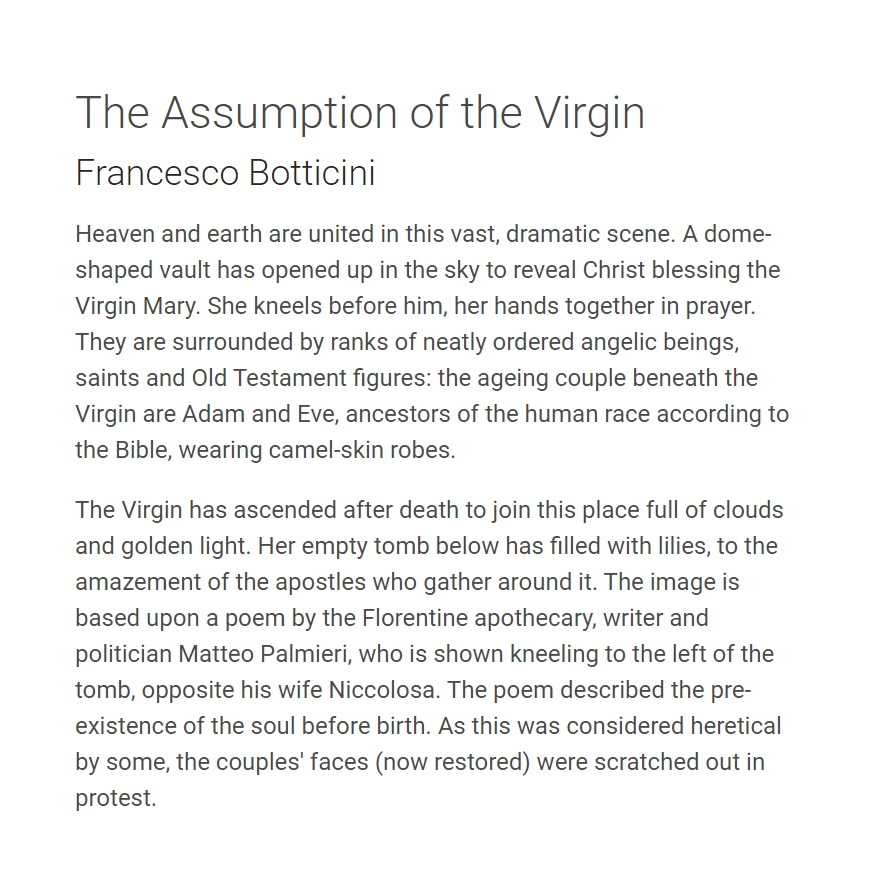Click the phrase '(now restored)'
This screenshot has height=894, width=883.
(x=453, y=762)
